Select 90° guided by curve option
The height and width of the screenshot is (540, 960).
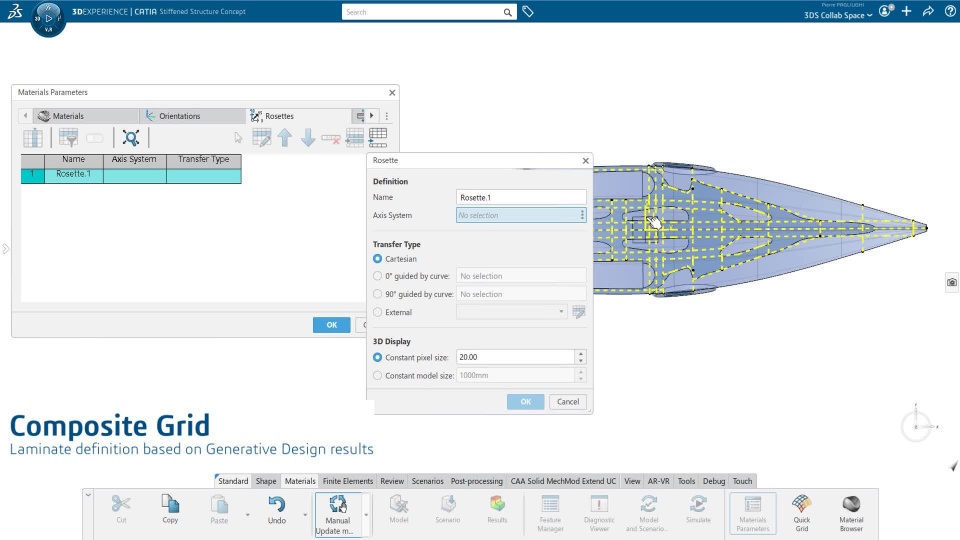click(377, 294)
